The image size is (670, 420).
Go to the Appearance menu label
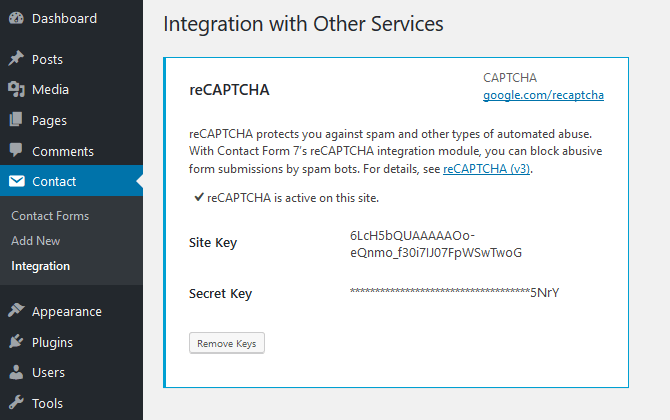tap(67, 311)
